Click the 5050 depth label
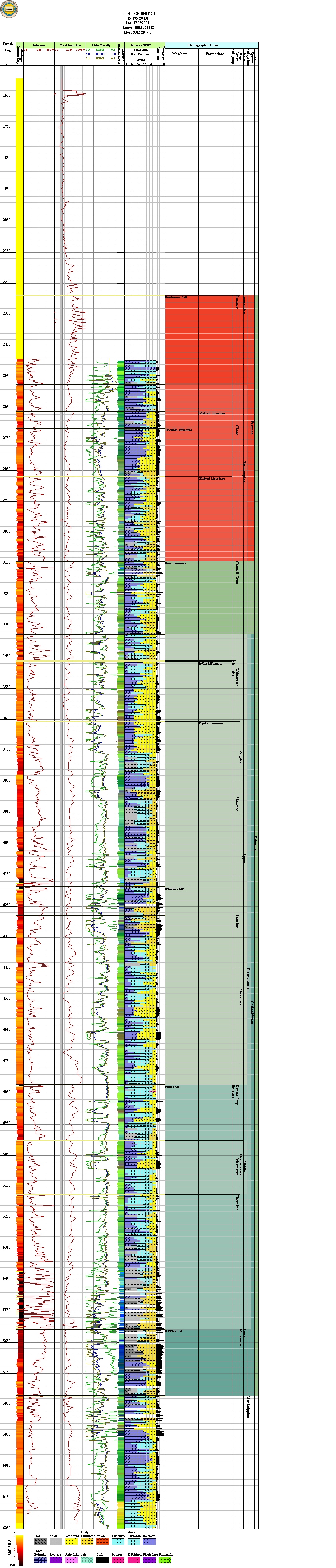 point(7,1154)
